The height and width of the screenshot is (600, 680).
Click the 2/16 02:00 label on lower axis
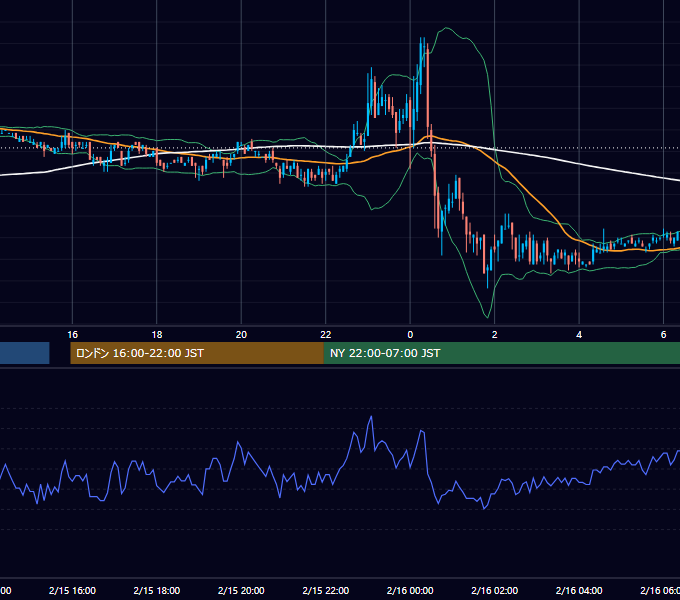[494, 590]
